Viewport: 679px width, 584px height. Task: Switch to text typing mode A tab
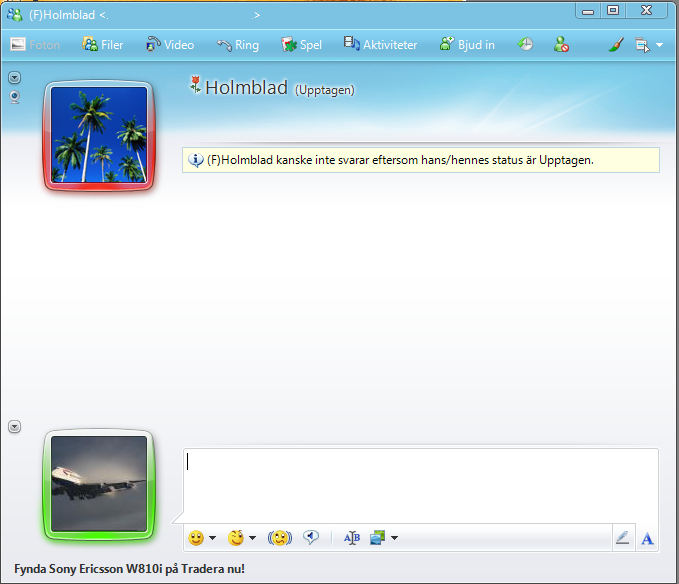click(647, 538)
